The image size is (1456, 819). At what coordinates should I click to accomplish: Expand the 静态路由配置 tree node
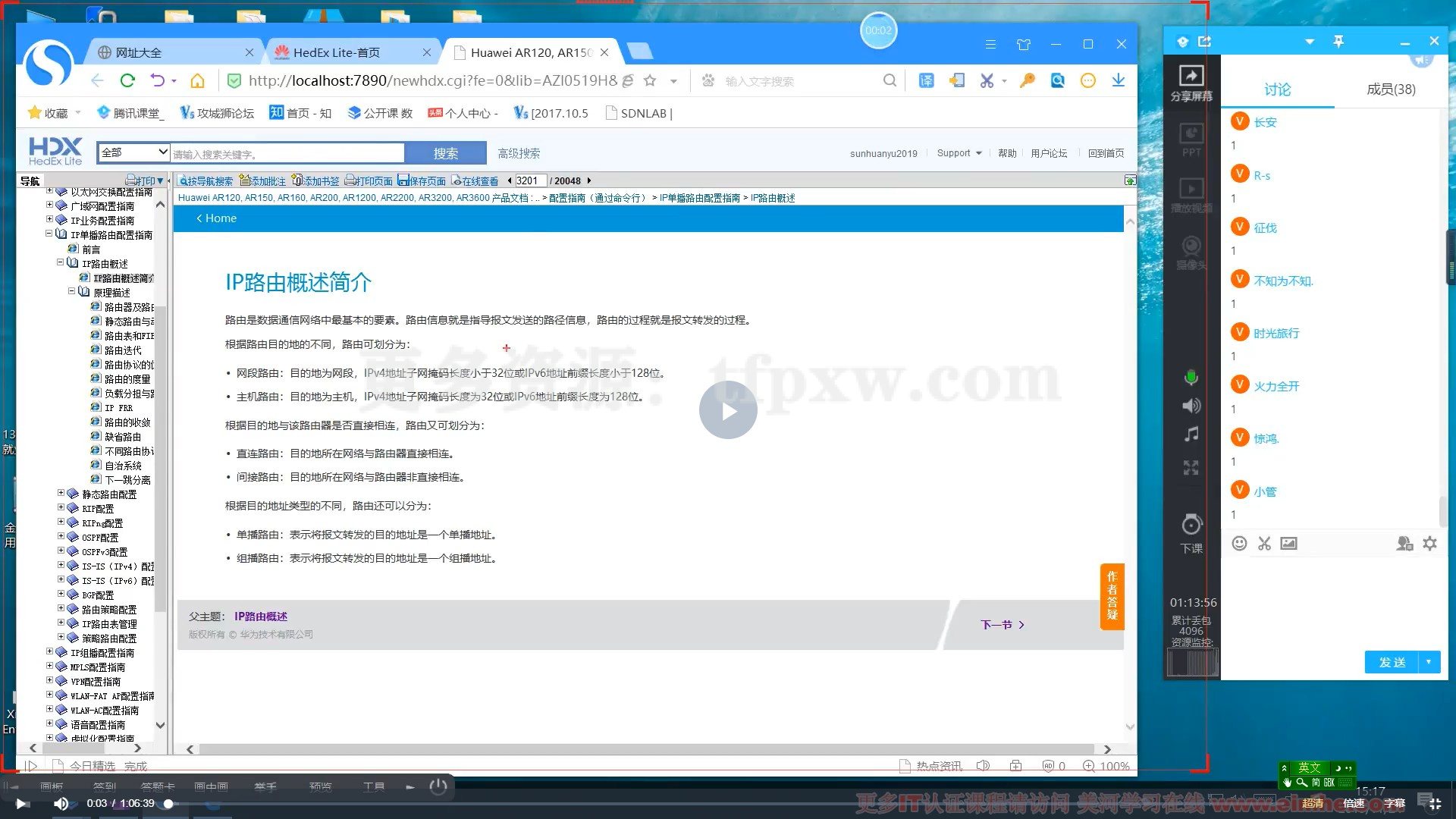[x=61, y=494]
